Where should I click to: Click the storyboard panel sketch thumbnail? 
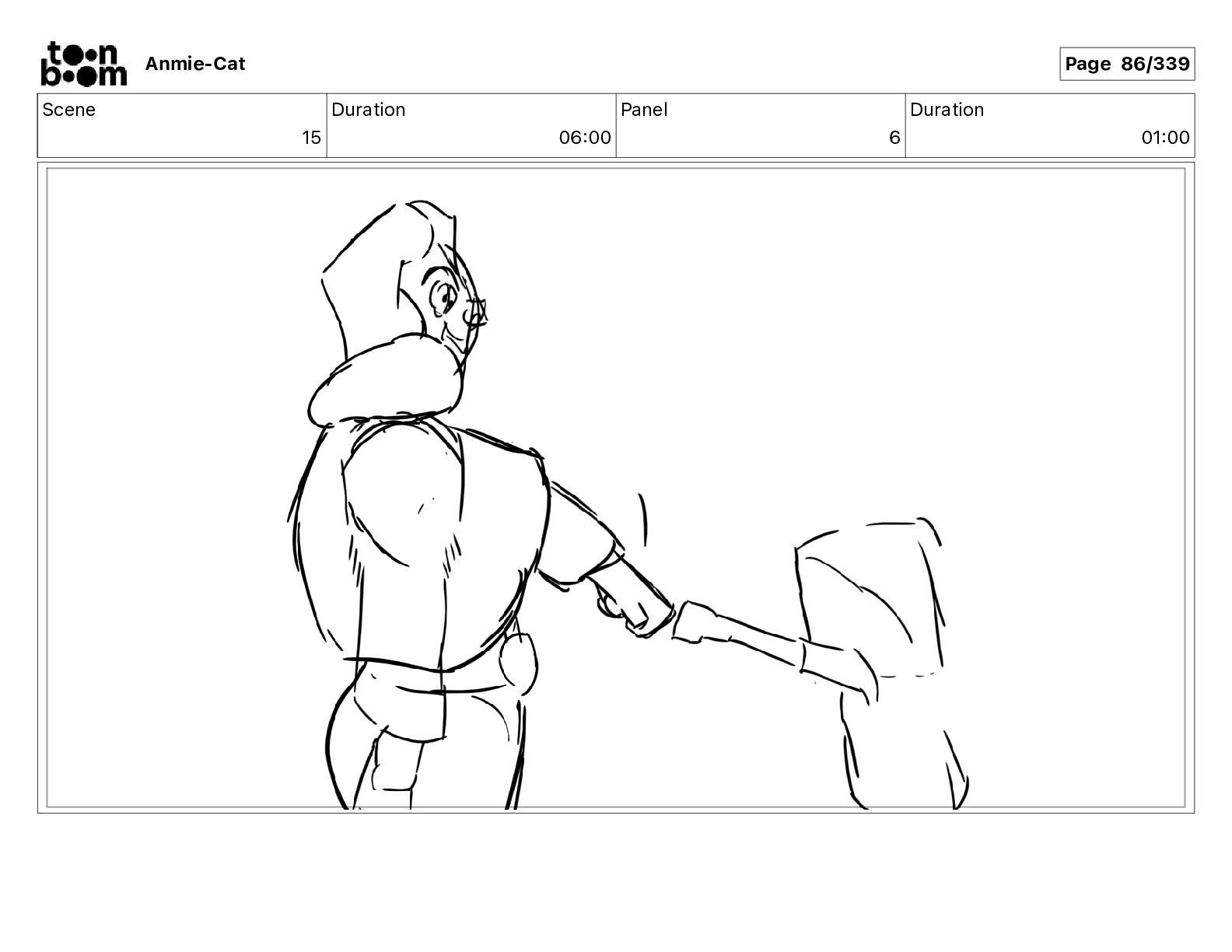(616, 488)
